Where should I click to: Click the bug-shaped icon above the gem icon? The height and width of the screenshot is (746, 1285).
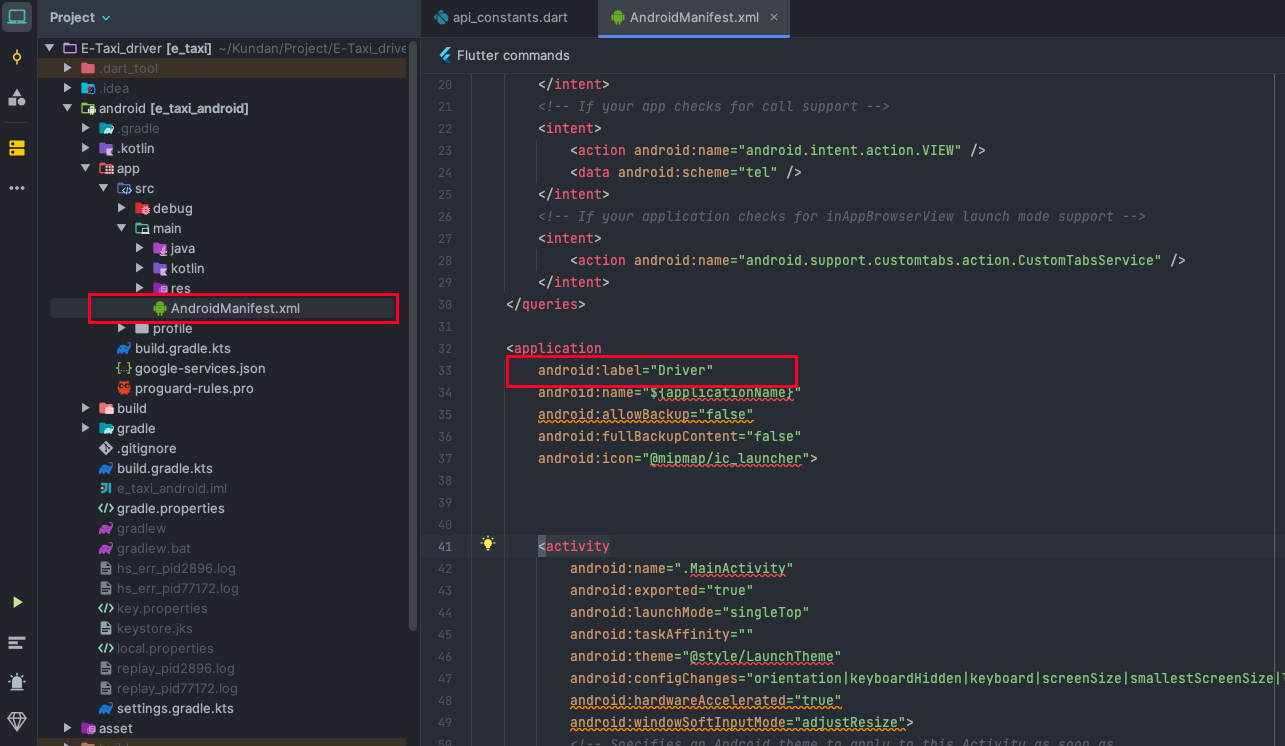17,682
